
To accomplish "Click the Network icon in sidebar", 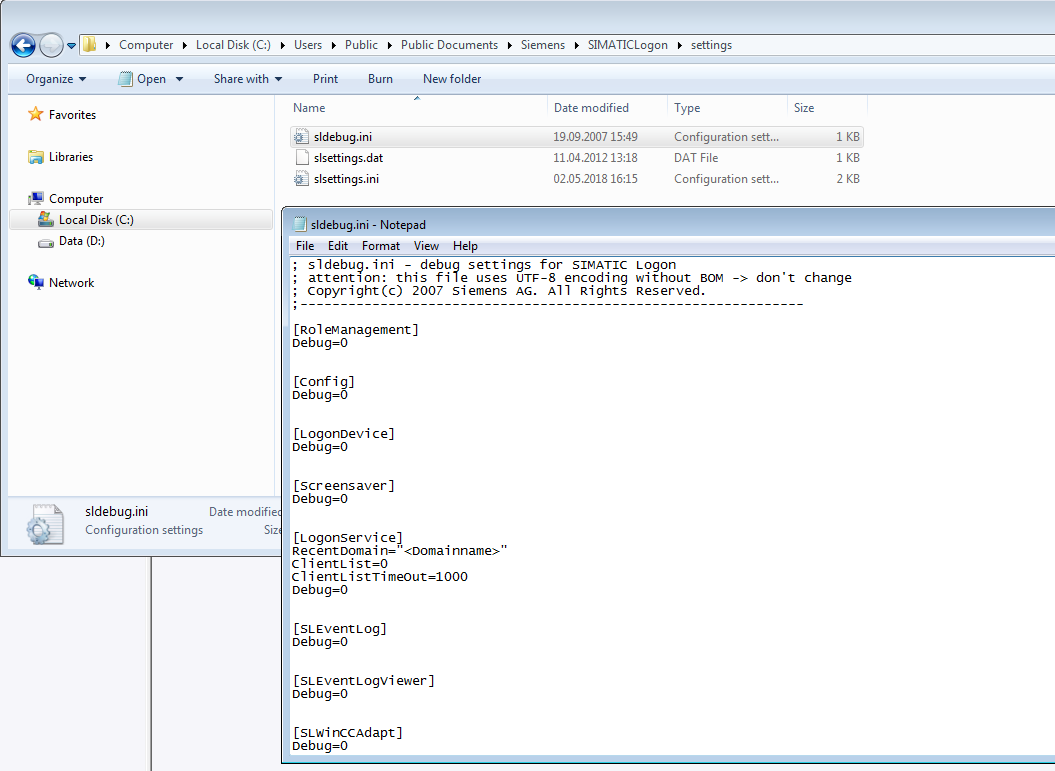I will tap(36, 283).
